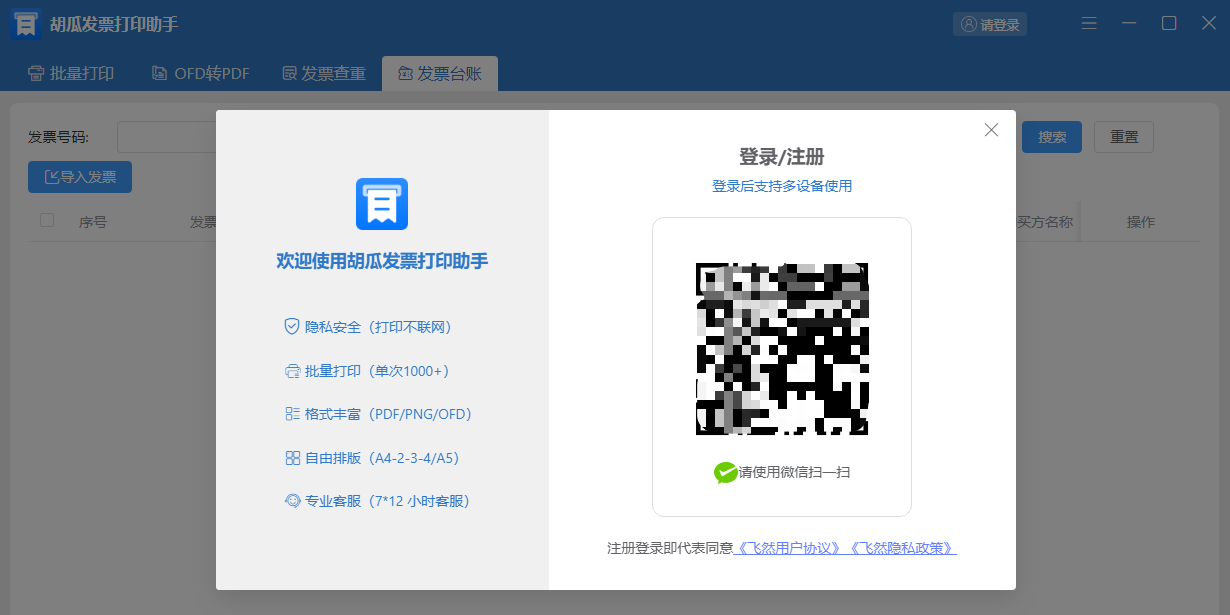Click the 导入发票 import button
Screen dimensions: 1230x615
point(80,177)
